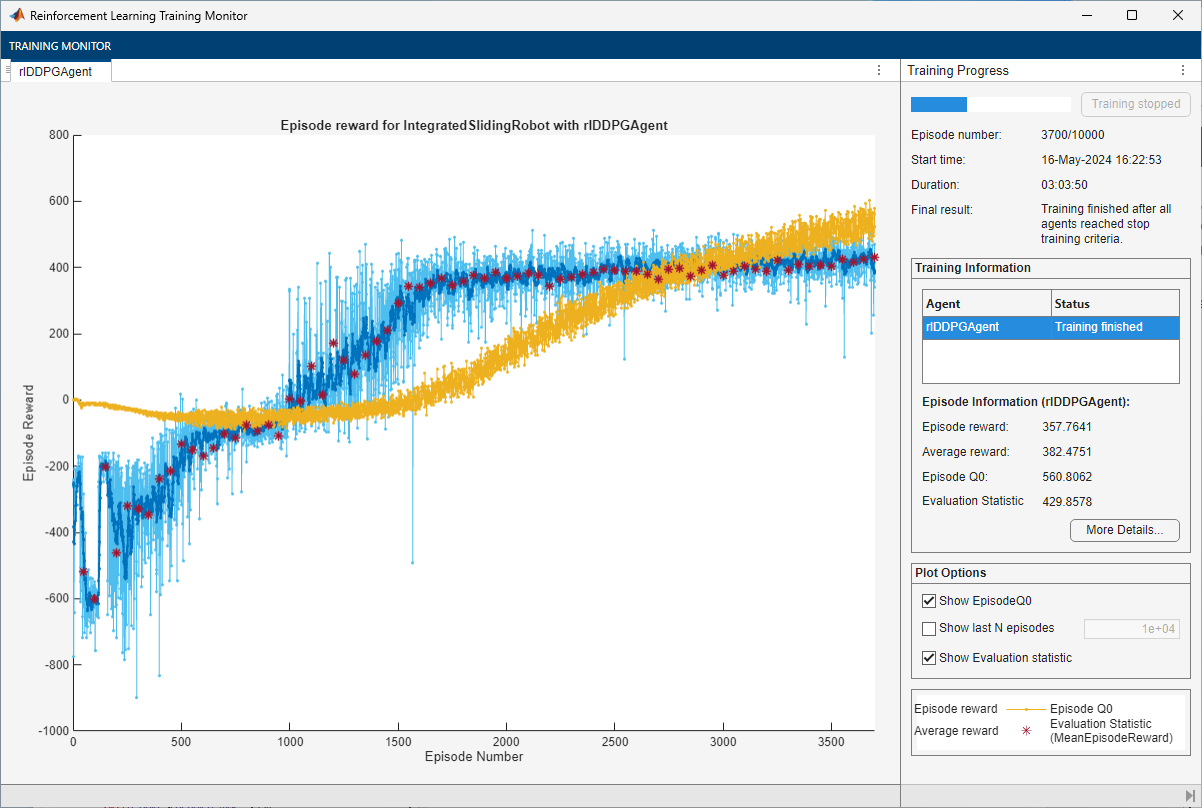Select the rlDDPGAgent document tab

(56, 71)
